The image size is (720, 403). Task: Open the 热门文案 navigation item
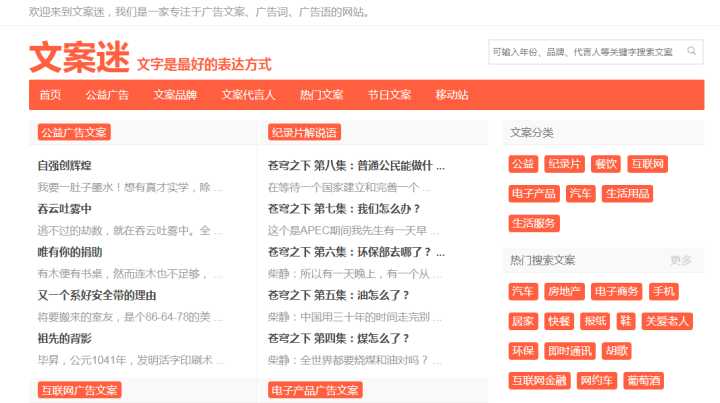click(321, 95)
